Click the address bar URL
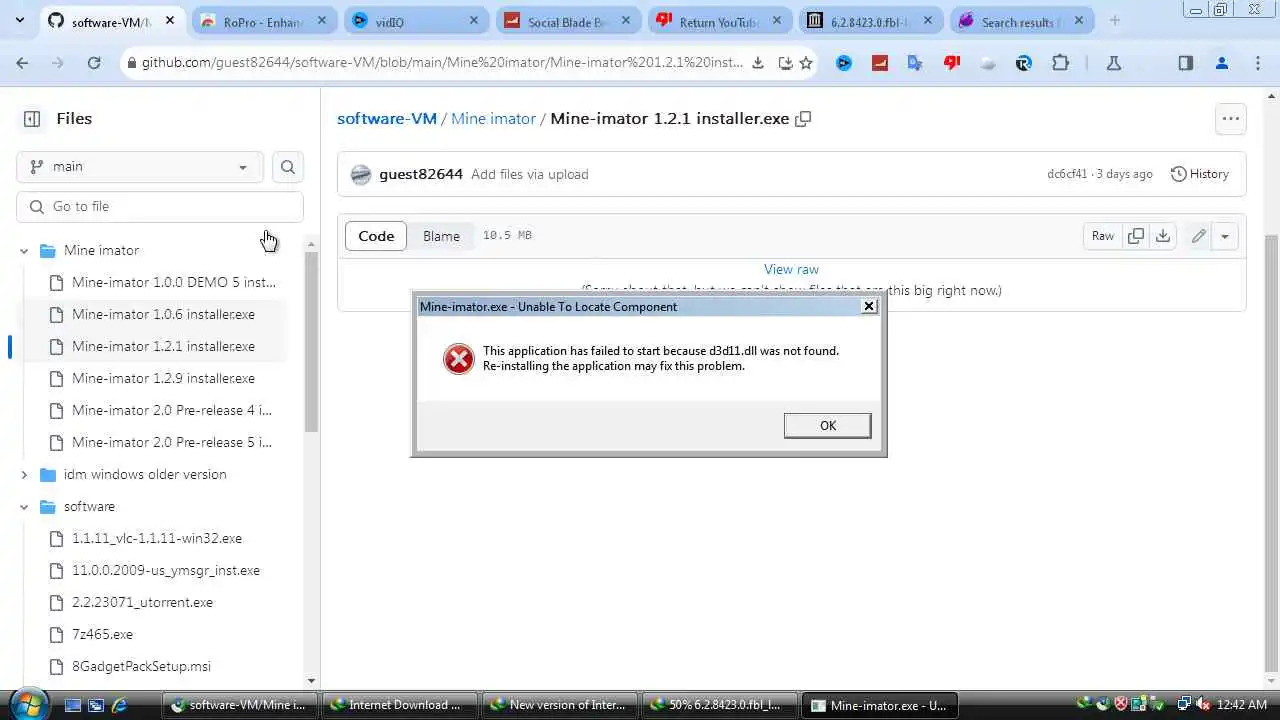 pos(442,63)
